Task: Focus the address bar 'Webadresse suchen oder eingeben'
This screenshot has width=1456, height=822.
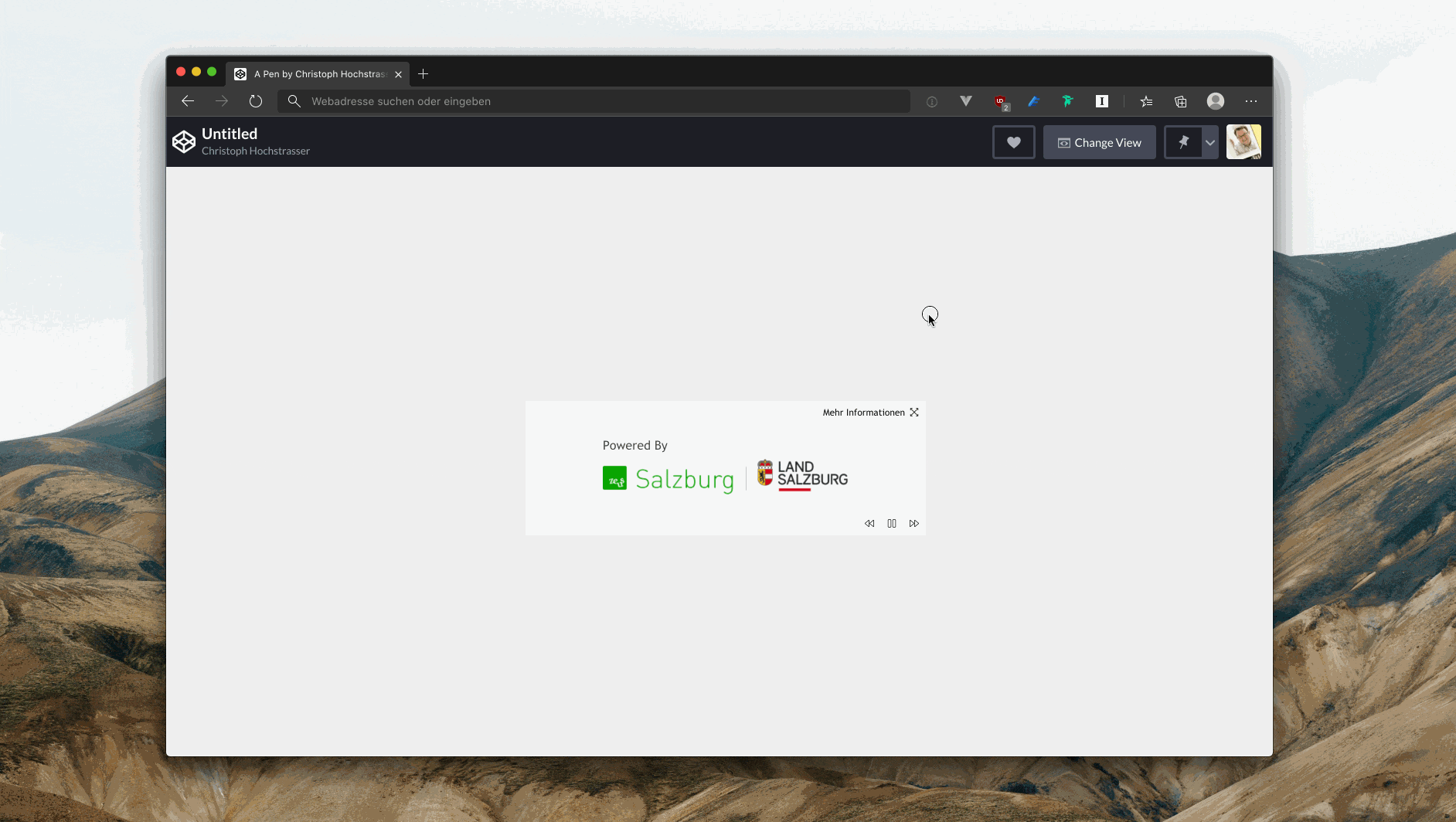Action: [594, 101]
